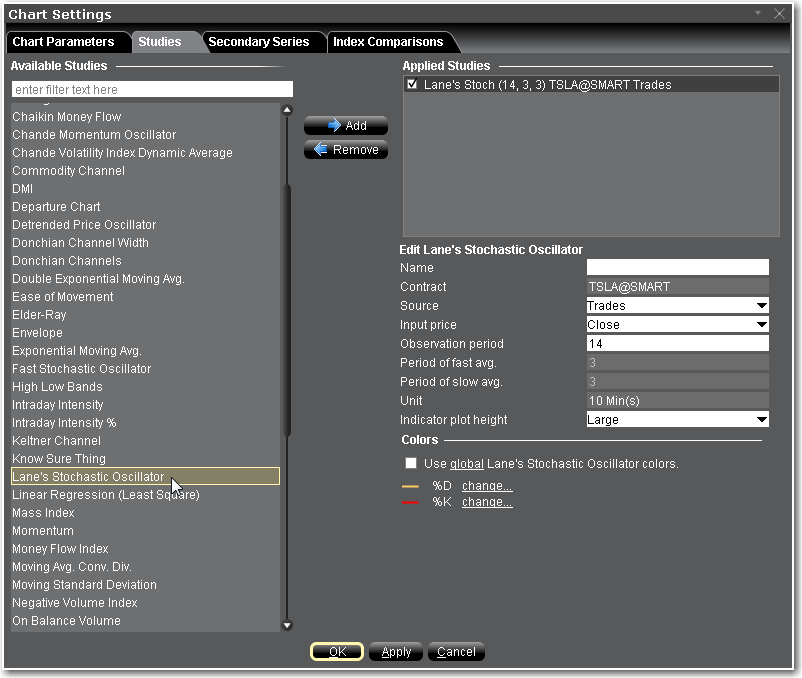
Task: Click the Remove arrow button
Action: click(x=346, y=150)
